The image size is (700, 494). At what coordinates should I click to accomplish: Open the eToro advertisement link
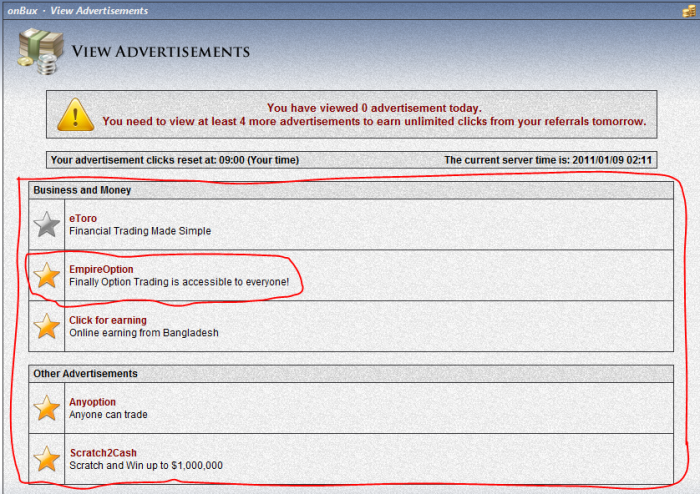[x=83, y=218]
